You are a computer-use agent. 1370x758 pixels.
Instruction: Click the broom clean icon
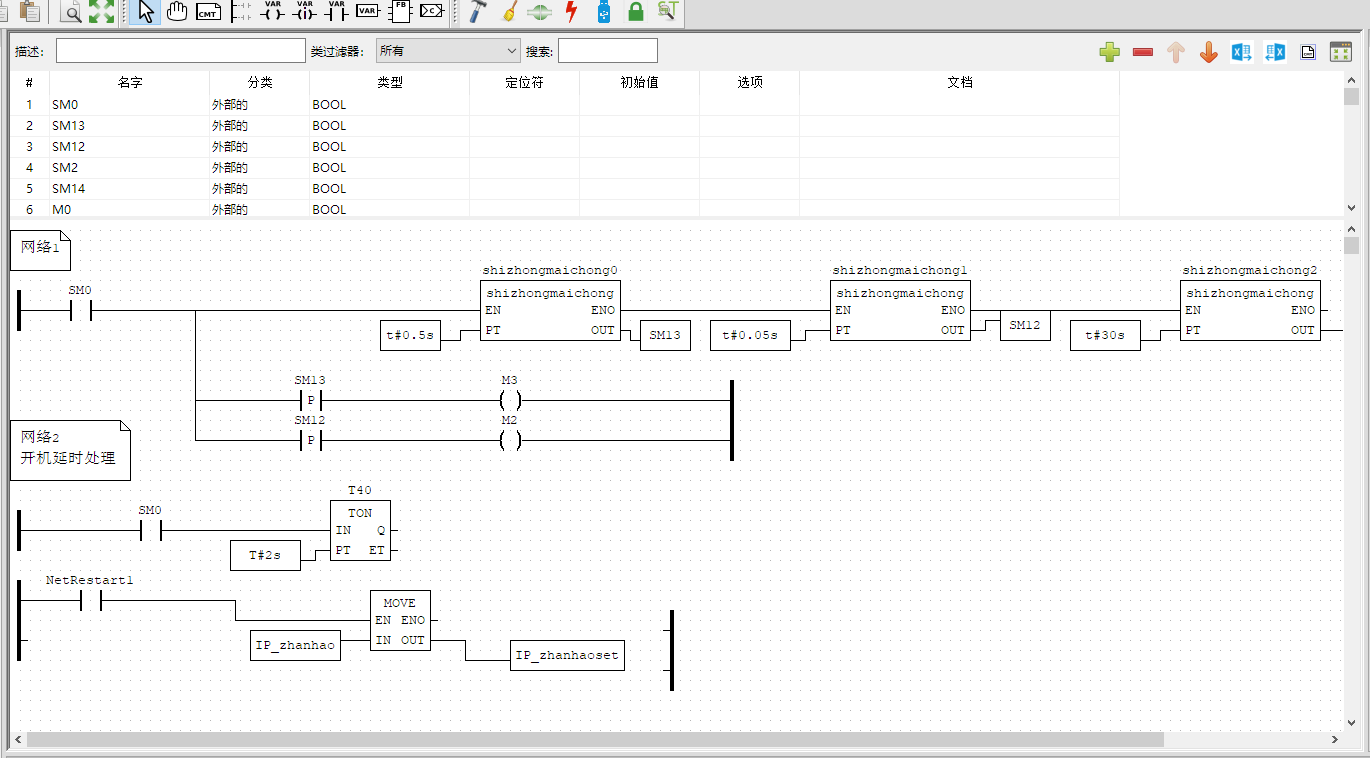click(x=508, y=12)
